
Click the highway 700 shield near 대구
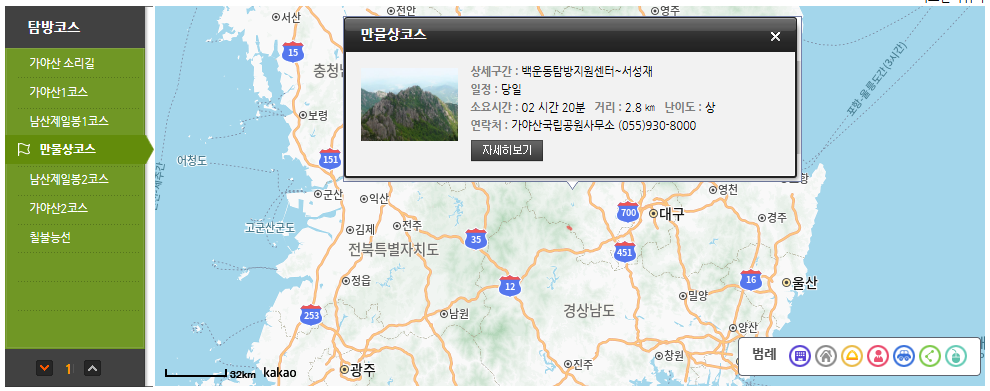pos(628,212)
